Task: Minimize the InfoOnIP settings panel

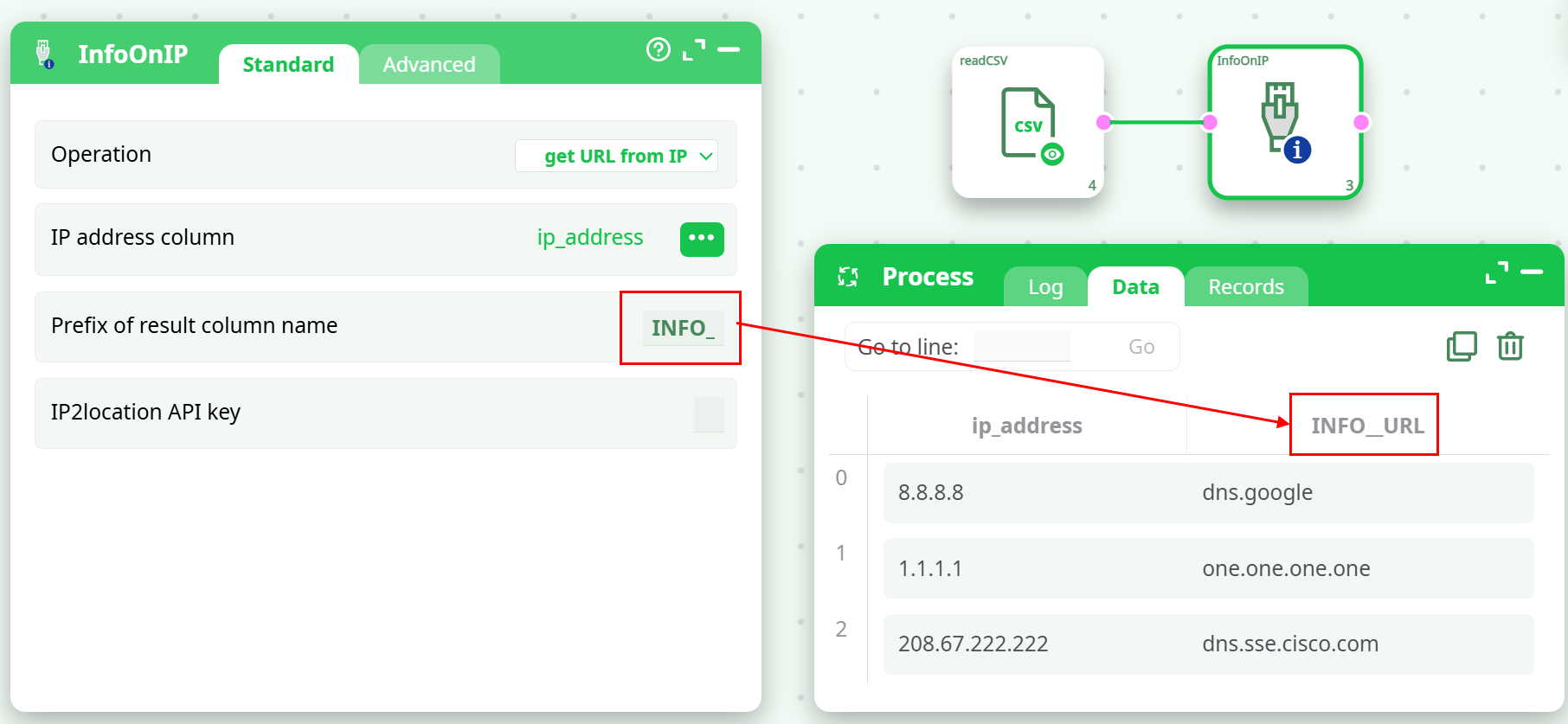Action: (729, 50)
